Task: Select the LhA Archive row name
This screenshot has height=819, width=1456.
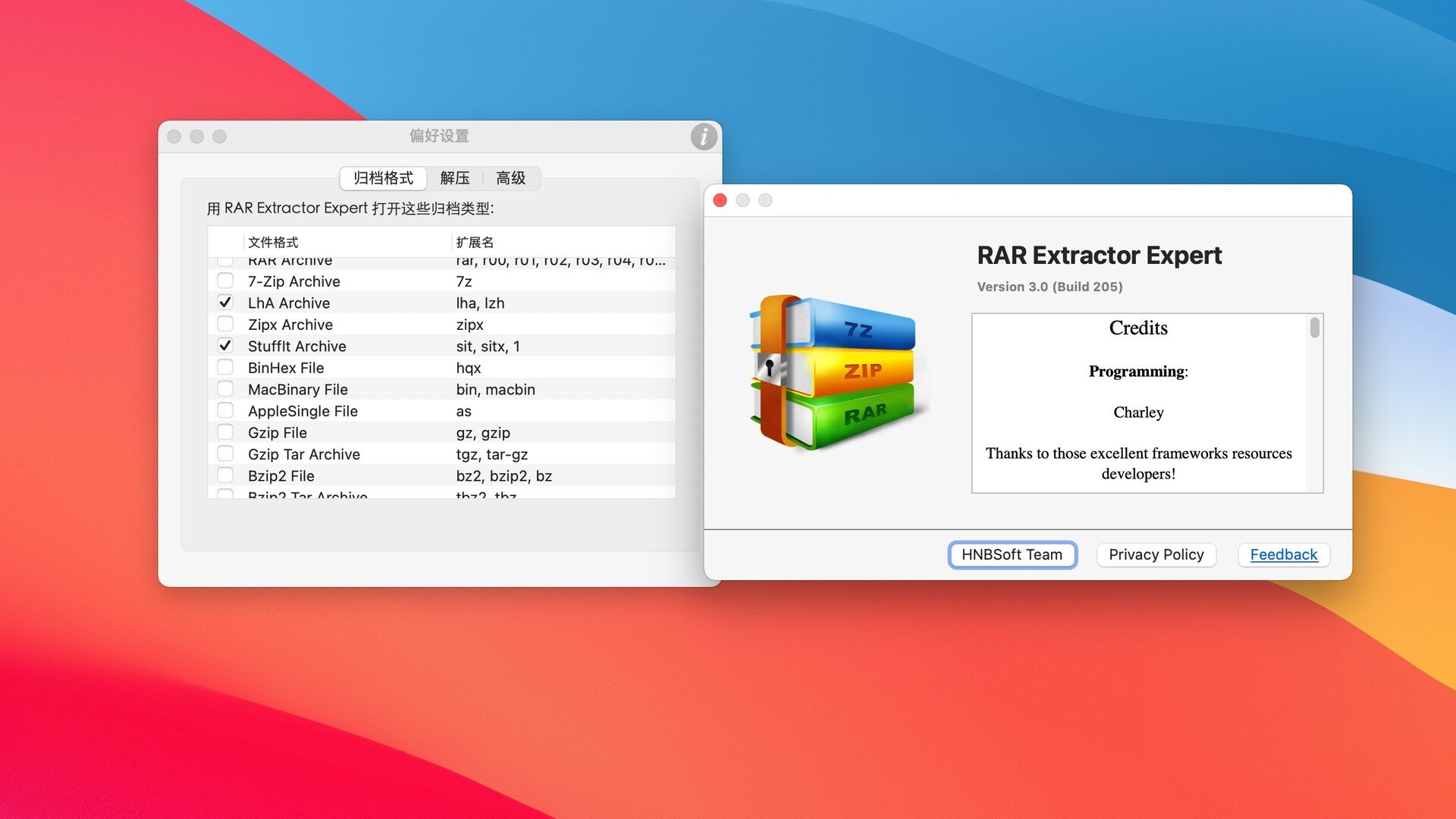Action: tap(289, 303)
